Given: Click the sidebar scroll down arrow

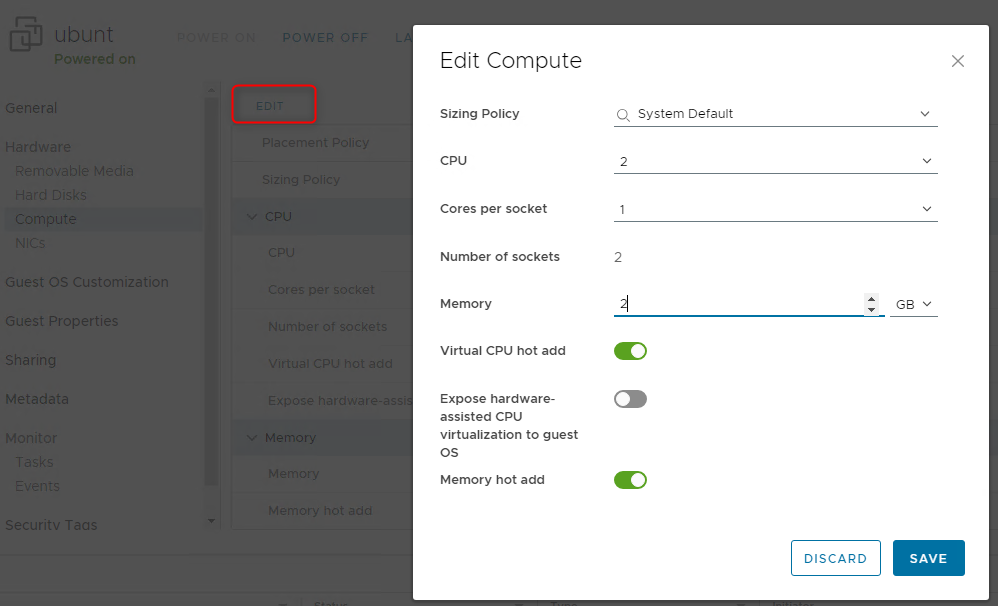Looking at the screenshot, I should (x=211, y=521).
